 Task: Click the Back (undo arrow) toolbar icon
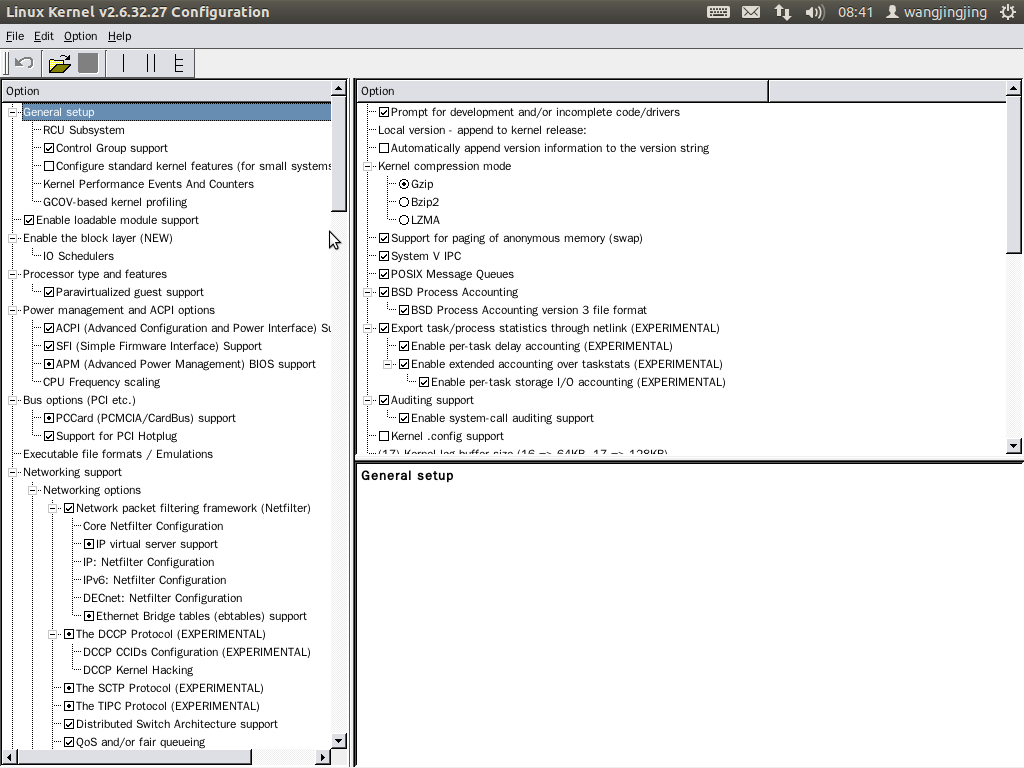click(24, 63)
